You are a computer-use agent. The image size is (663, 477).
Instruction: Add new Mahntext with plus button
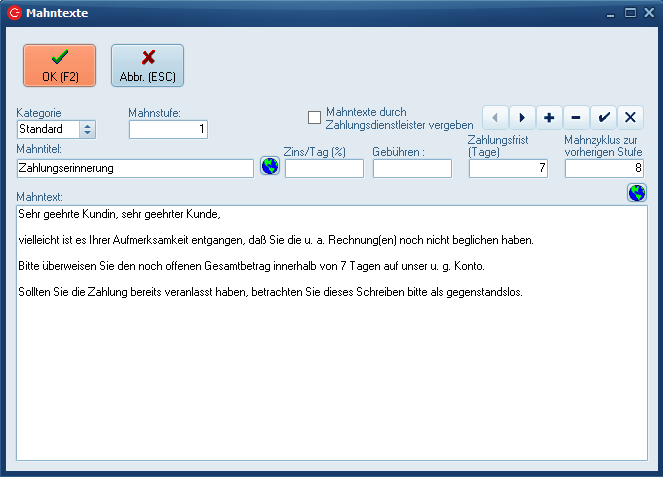(549, 117)
